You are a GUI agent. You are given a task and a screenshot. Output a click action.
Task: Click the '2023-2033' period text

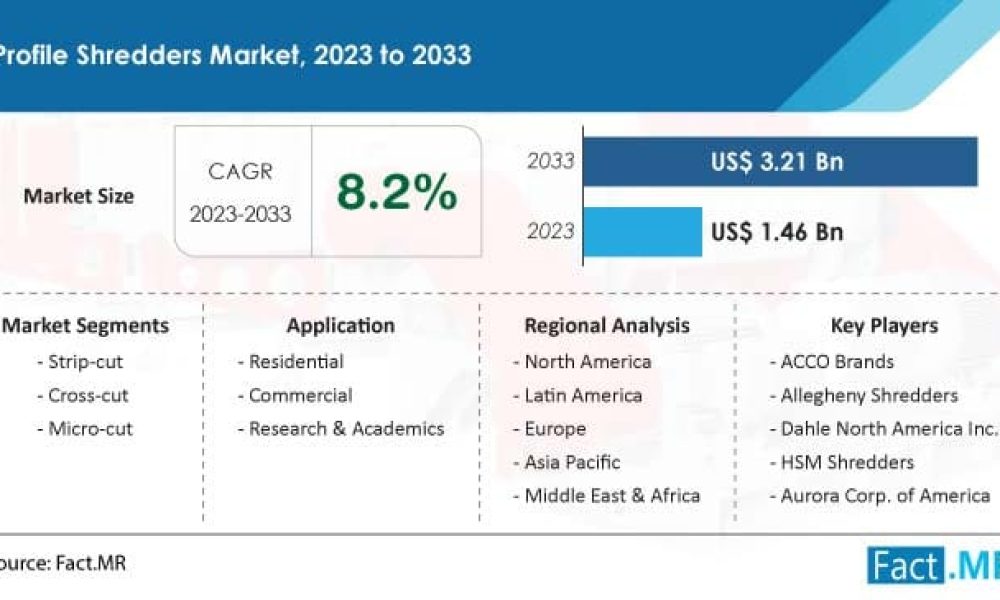[240, 214]
